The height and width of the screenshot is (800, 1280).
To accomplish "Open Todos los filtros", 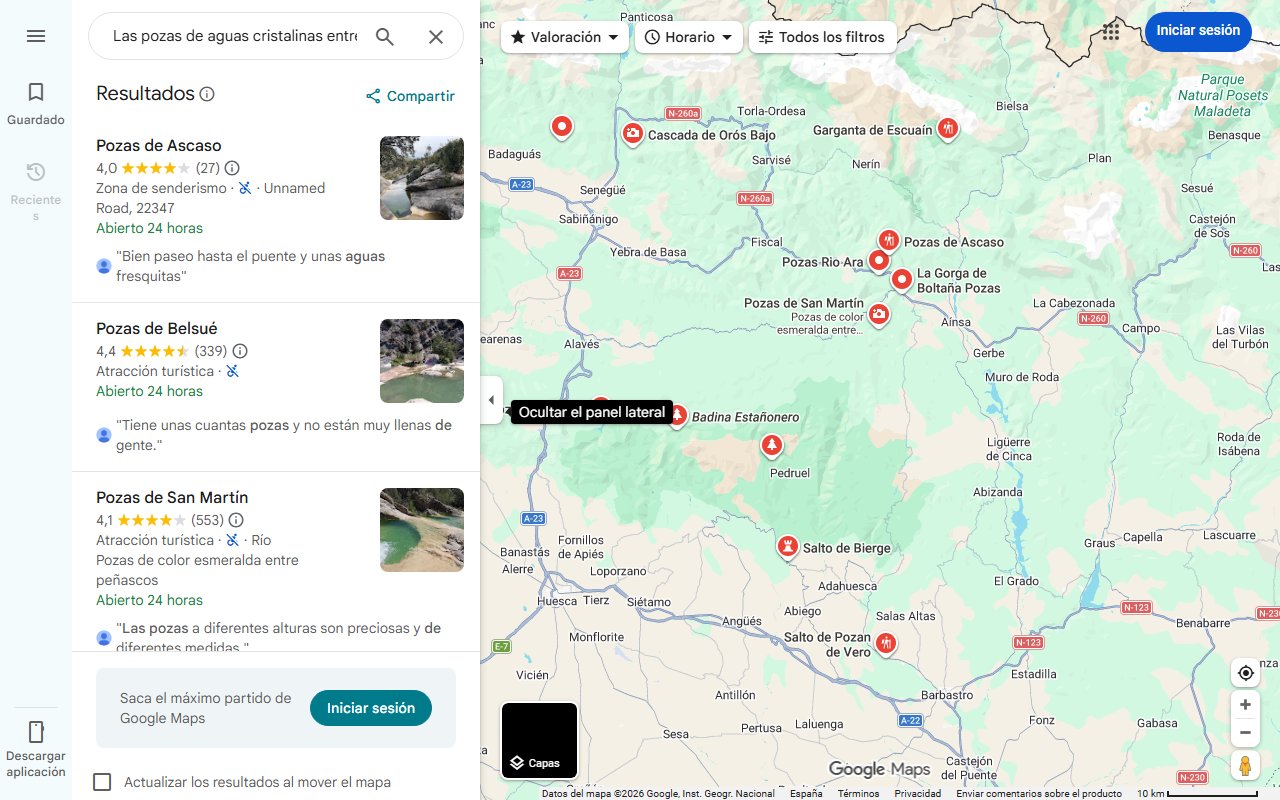I will click(824, 36).
